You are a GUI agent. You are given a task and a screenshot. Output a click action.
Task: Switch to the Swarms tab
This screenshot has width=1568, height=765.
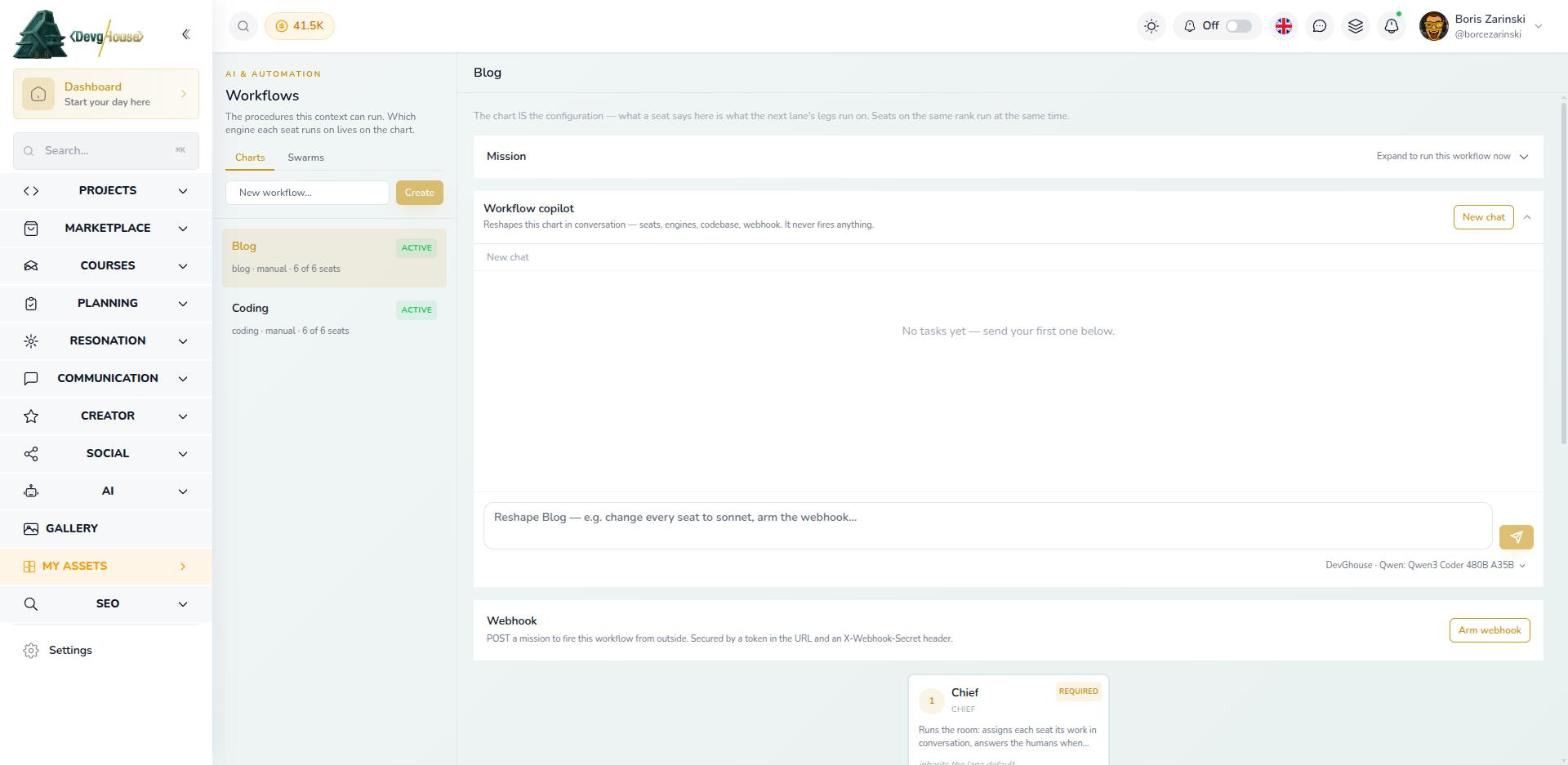(x=305, y=158)
